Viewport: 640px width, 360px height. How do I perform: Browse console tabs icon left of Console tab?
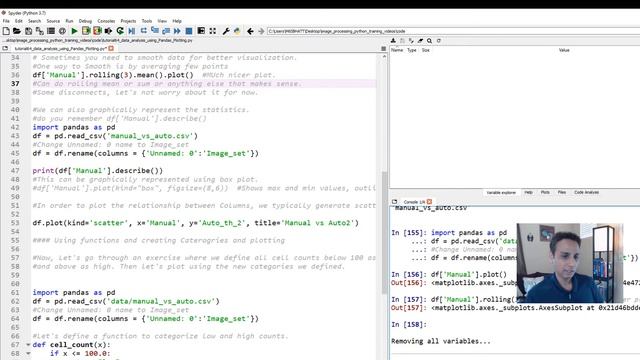[394, 202]
